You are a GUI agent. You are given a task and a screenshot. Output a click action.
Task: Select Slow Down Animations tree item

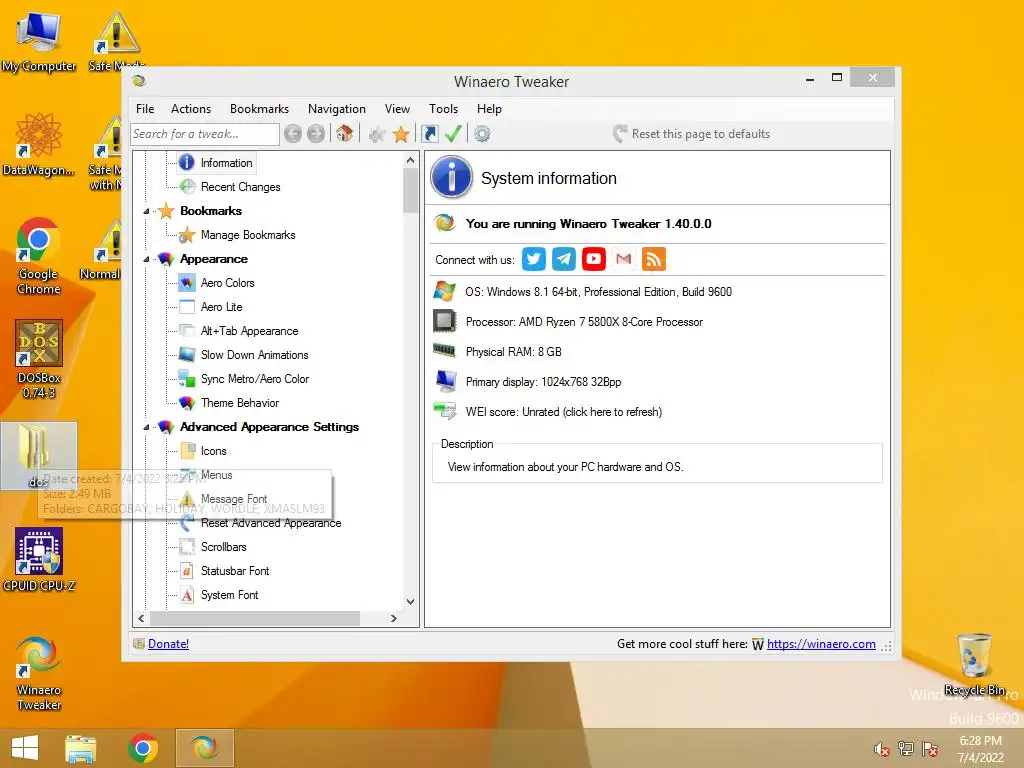(254, 355)
